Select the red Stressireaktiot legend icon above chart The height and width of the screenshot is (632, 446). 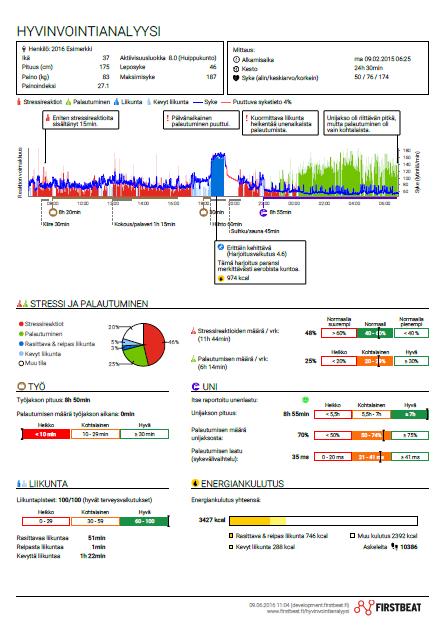[x=19, y=102]
